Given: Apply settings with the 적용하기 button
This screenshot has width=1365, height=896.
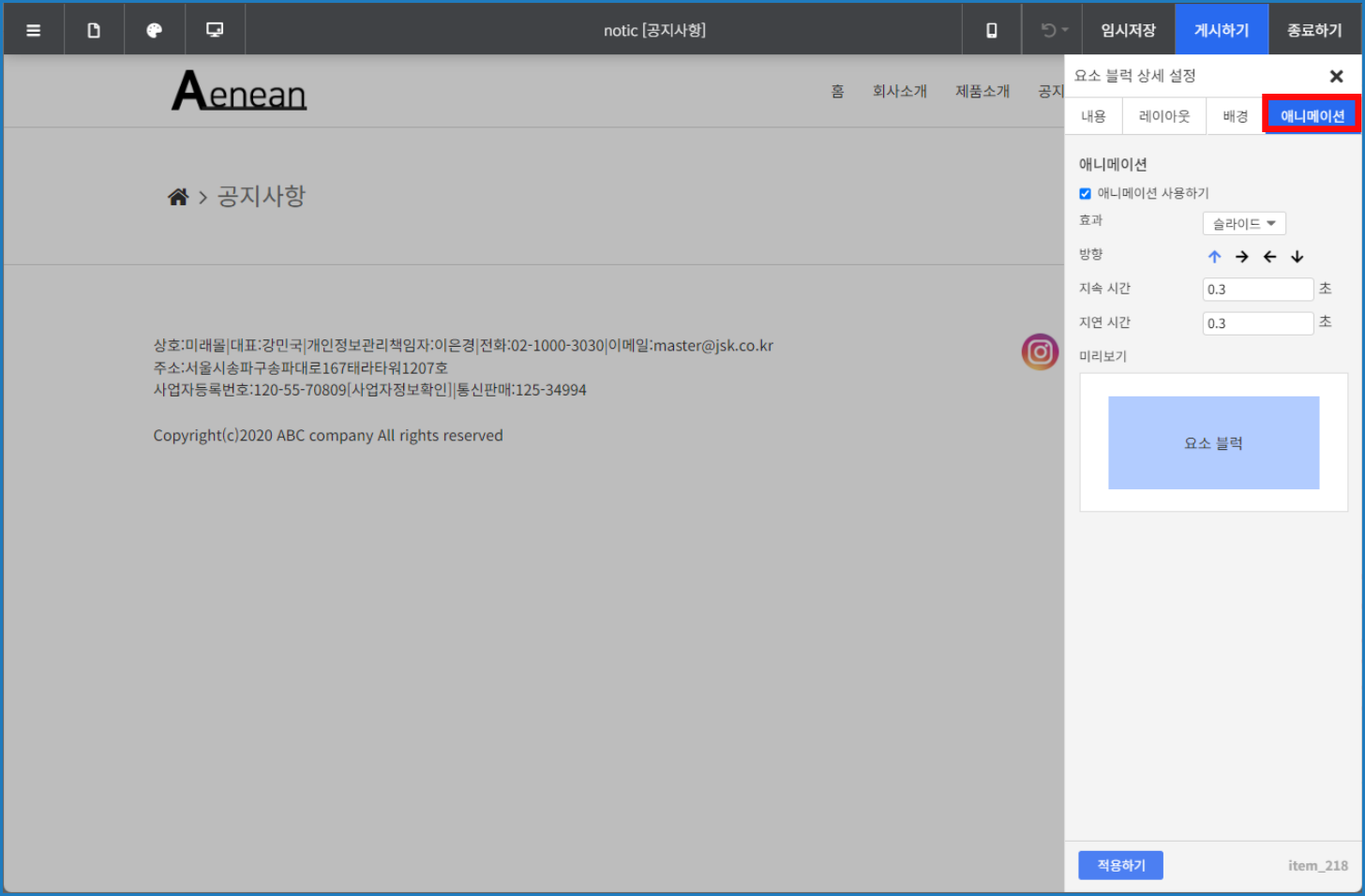Looking at the screenshot, I should 1120,865.
